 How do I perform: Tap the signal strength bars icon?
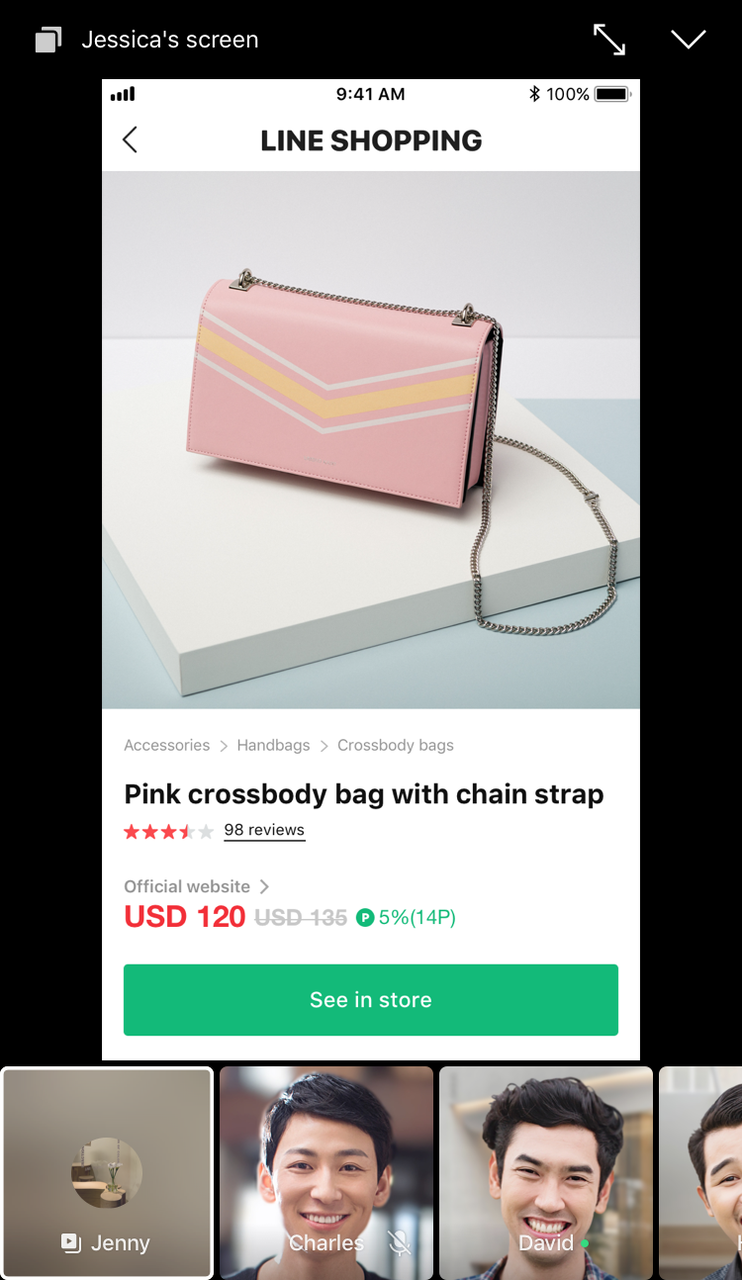123,95
